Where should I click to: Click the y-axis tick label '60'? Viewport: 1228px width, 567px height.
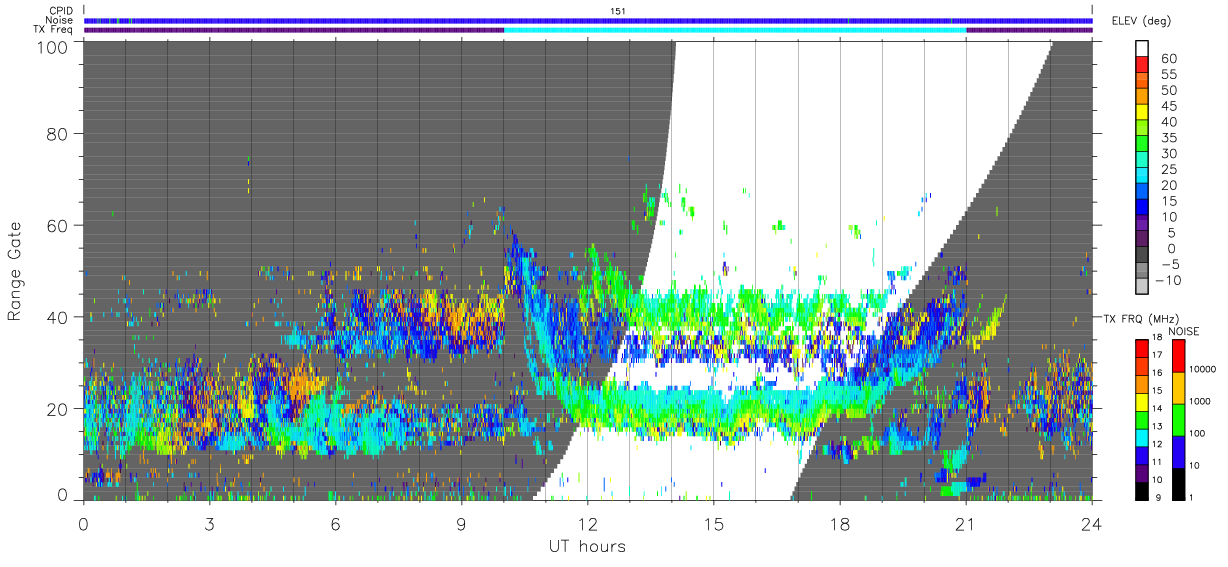[58, 226]
